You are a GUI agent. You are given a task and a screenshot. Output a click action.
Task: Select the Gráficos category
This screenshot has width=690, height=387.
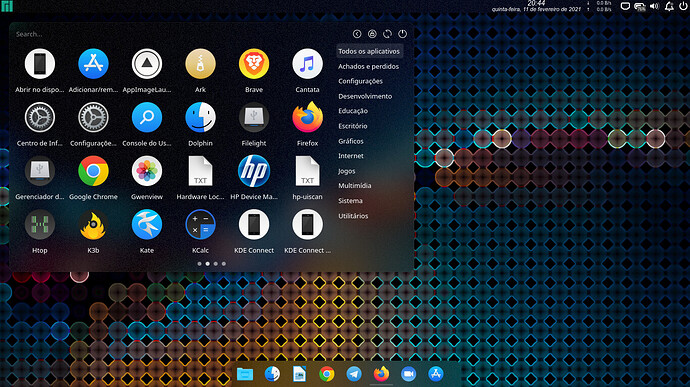pyautogui.click(x=351, y=141)
